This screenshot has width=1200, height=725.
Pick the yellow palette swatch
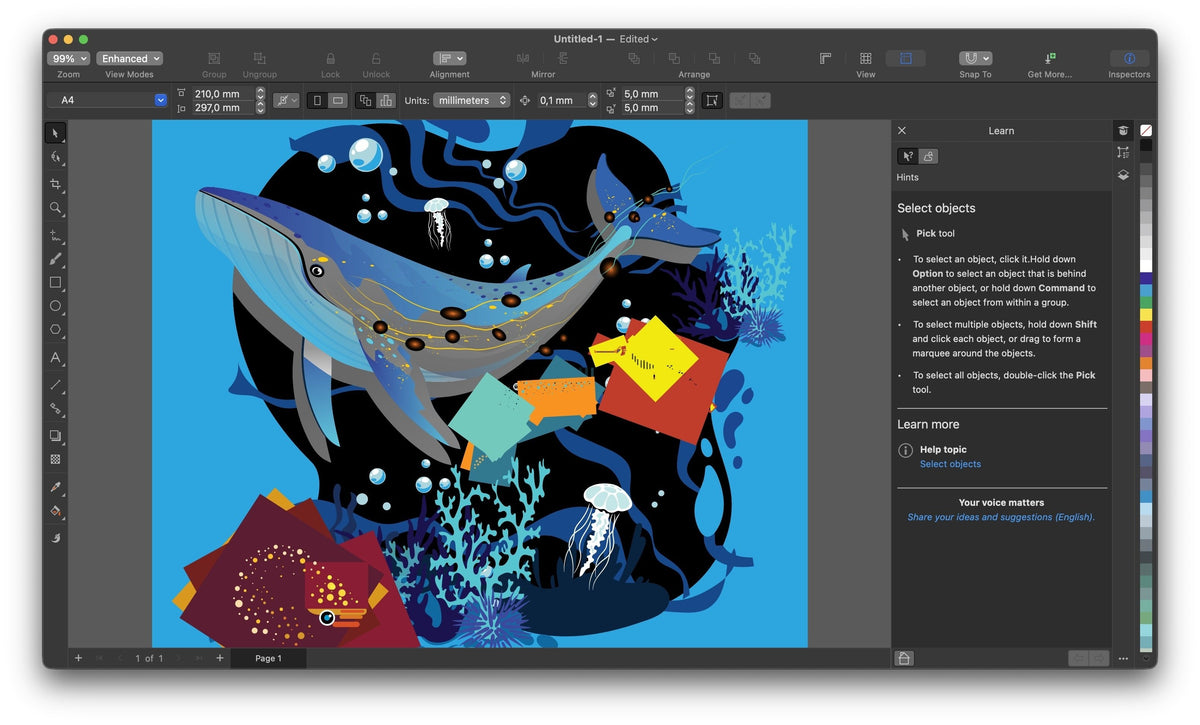(1146, 314)
